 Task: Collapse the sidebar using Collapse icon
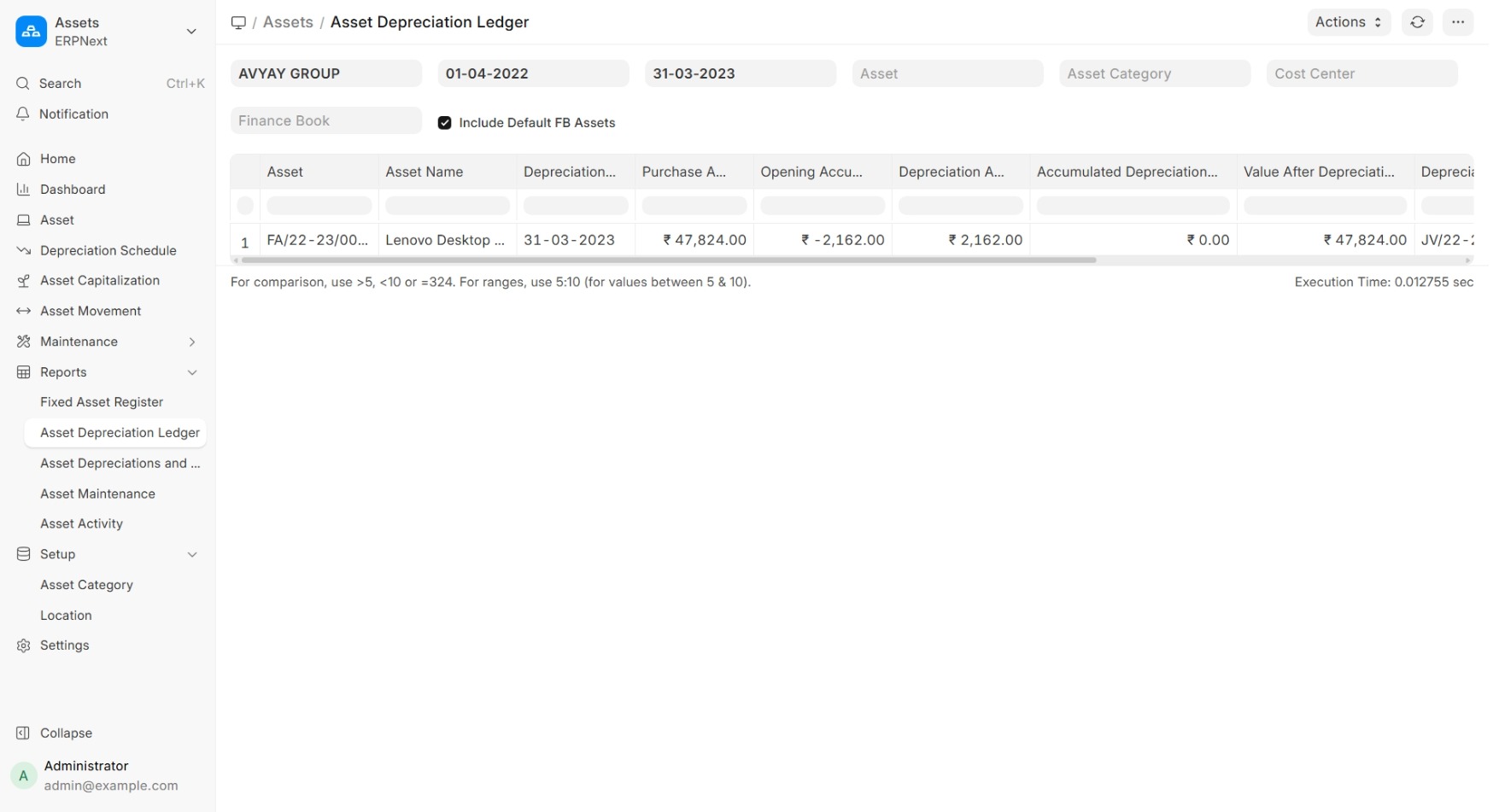click(x=23, y=733)
